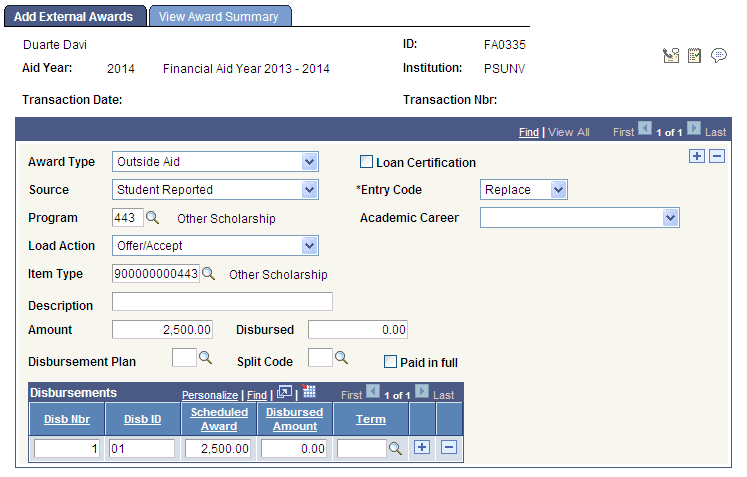The width and height of the screenshot is (747, 477).
Task: Open the Program lookup magnifier
Action: click(152, 218)
